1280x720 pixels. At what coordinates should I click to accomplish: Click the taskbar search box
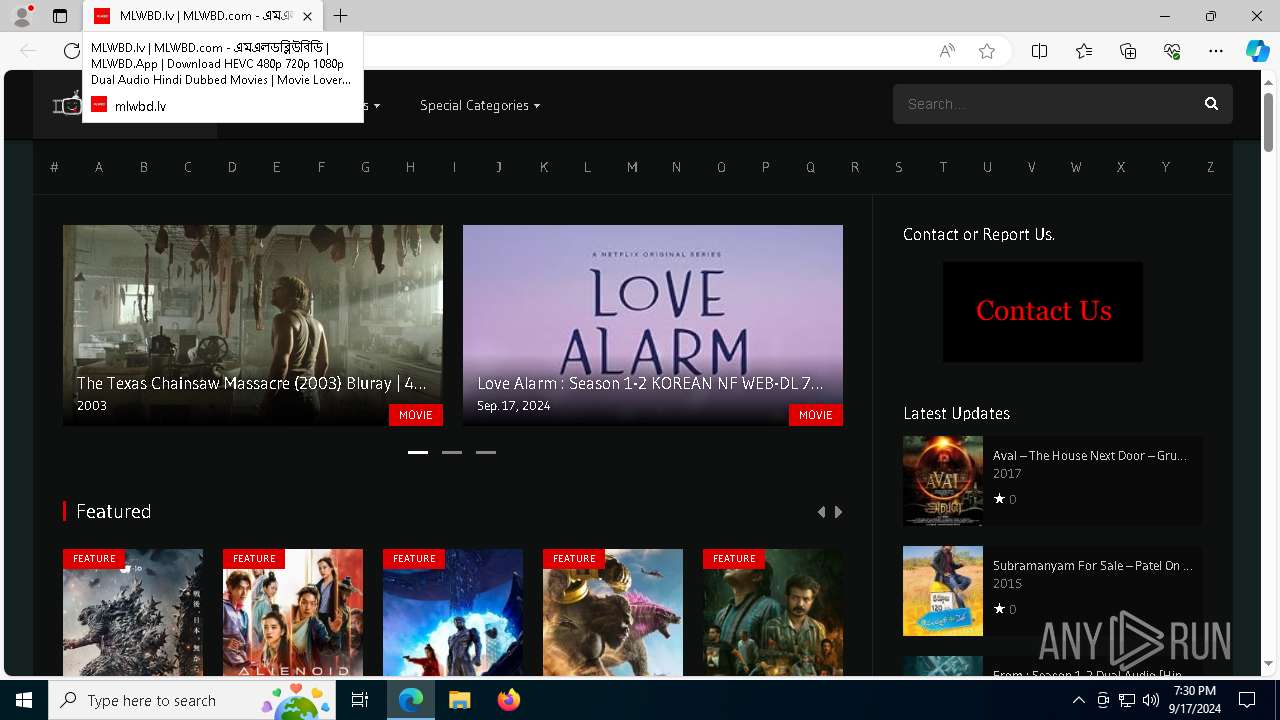(192, 700)
